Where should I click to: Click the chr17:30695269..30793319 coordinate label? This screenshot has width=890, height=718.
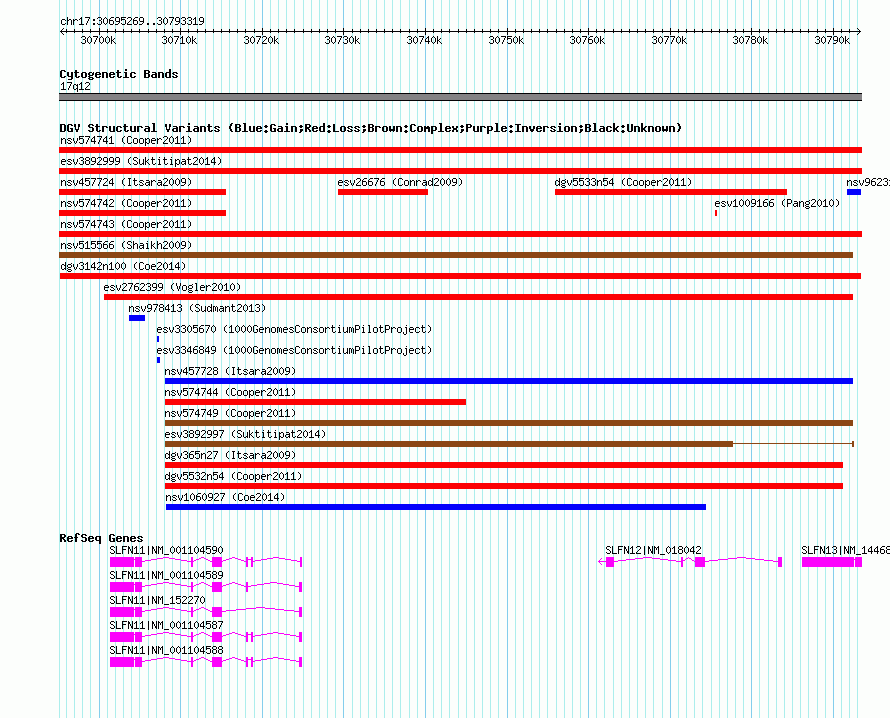click(132, 21)
